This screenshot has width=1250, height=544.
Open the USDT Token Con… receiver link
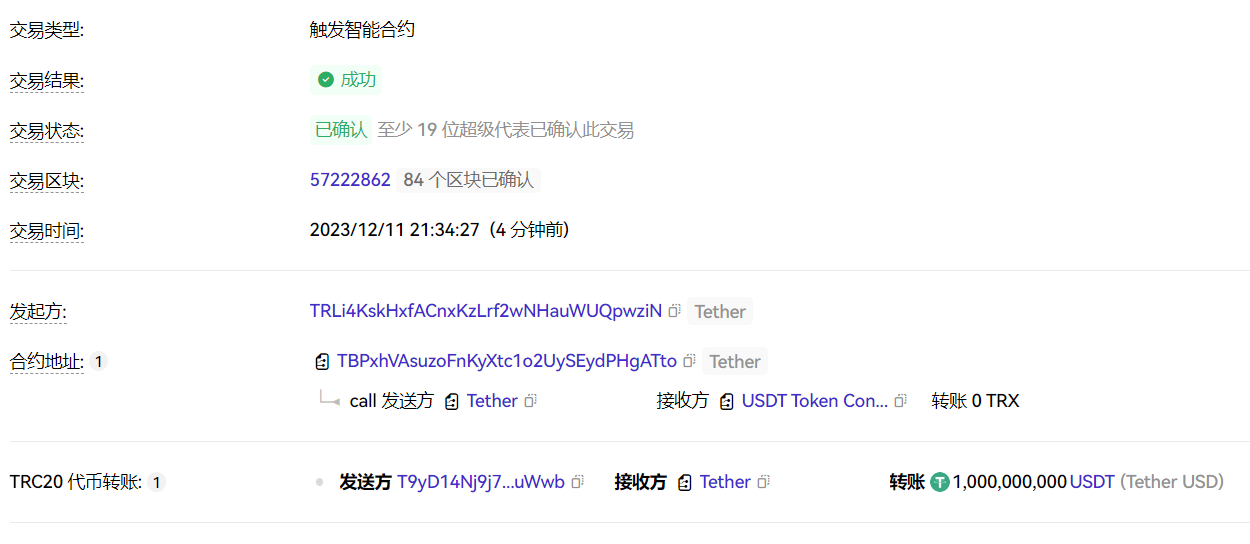tap(815, 401)
